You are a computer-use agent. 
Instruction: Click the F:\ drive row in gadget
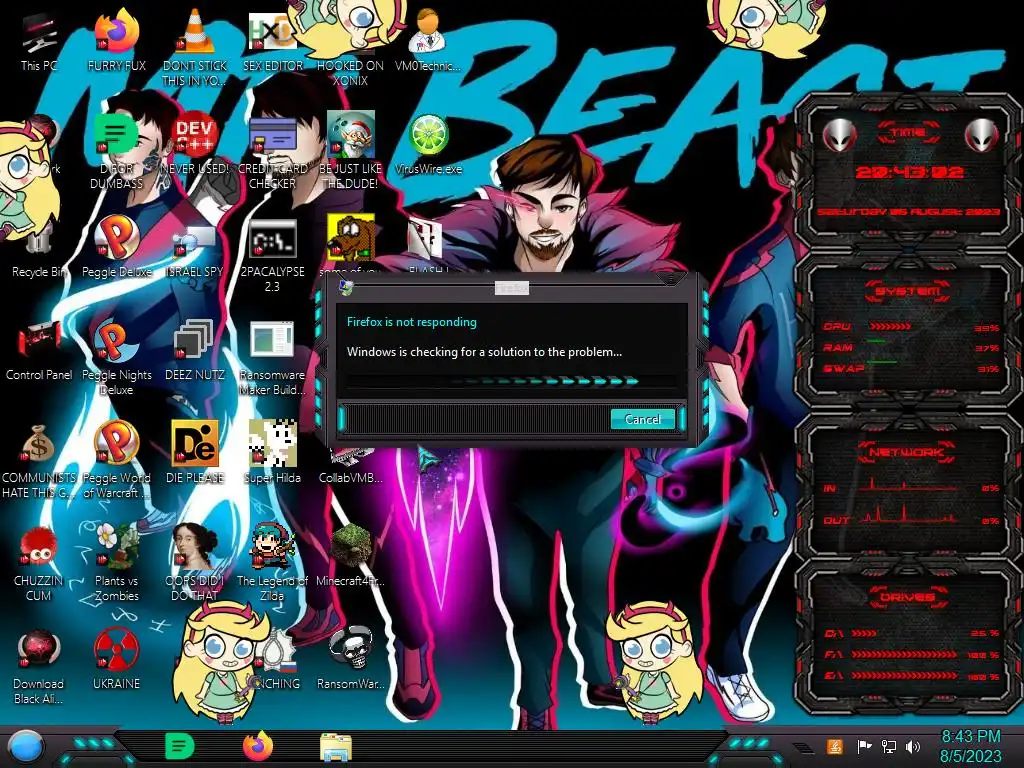[912, 654]
